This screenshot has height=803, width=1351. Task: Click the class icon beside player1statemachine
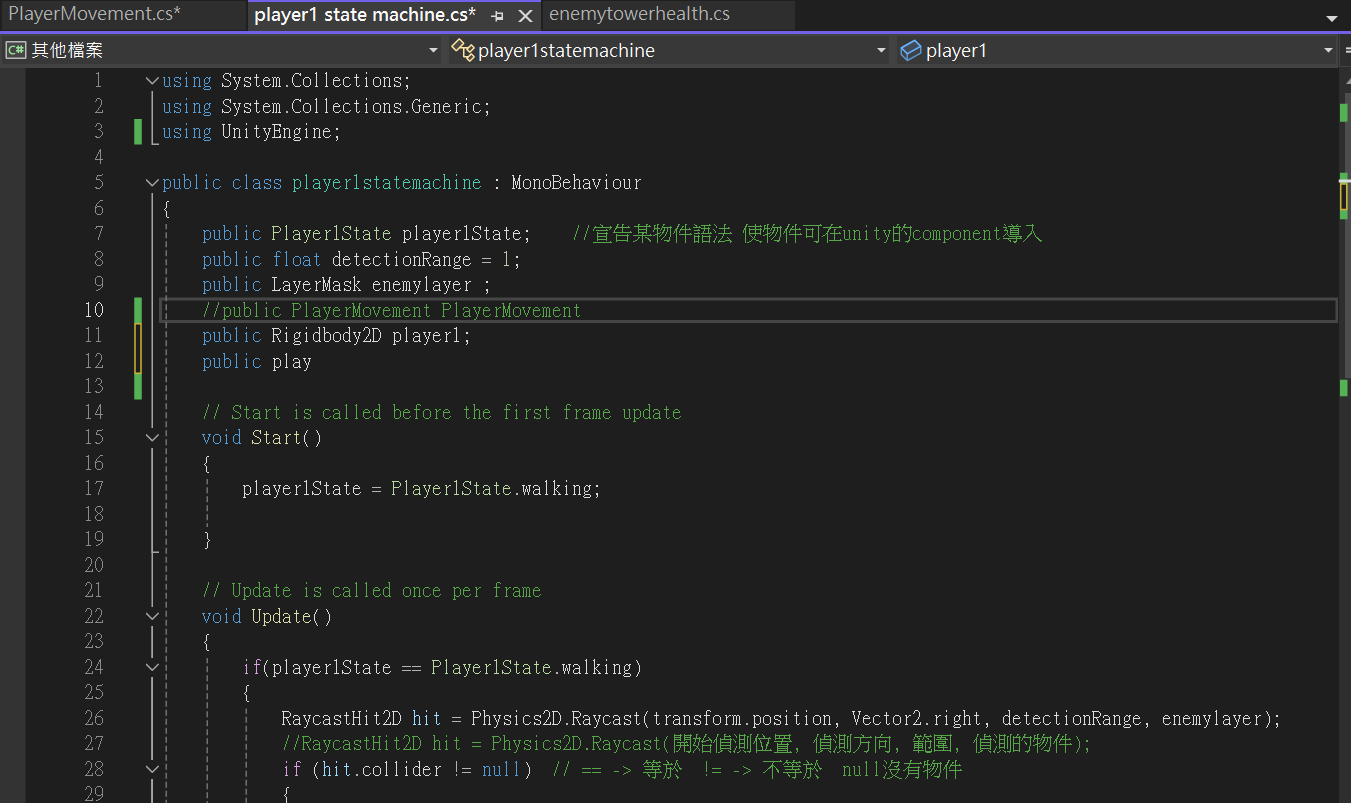coord(462,50)
